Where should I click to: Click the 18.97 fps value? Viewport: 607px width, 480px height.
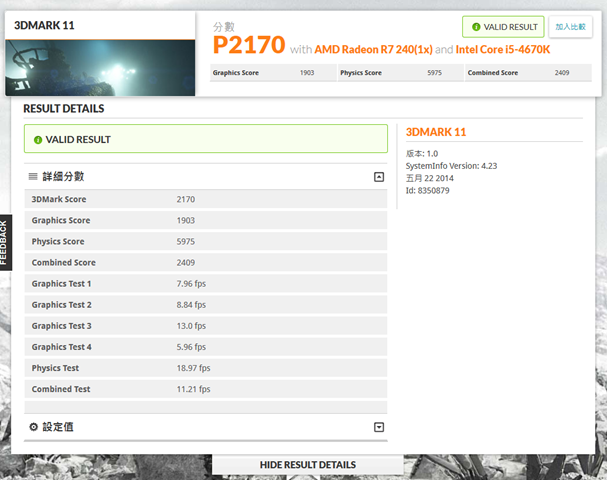(194, 368)
